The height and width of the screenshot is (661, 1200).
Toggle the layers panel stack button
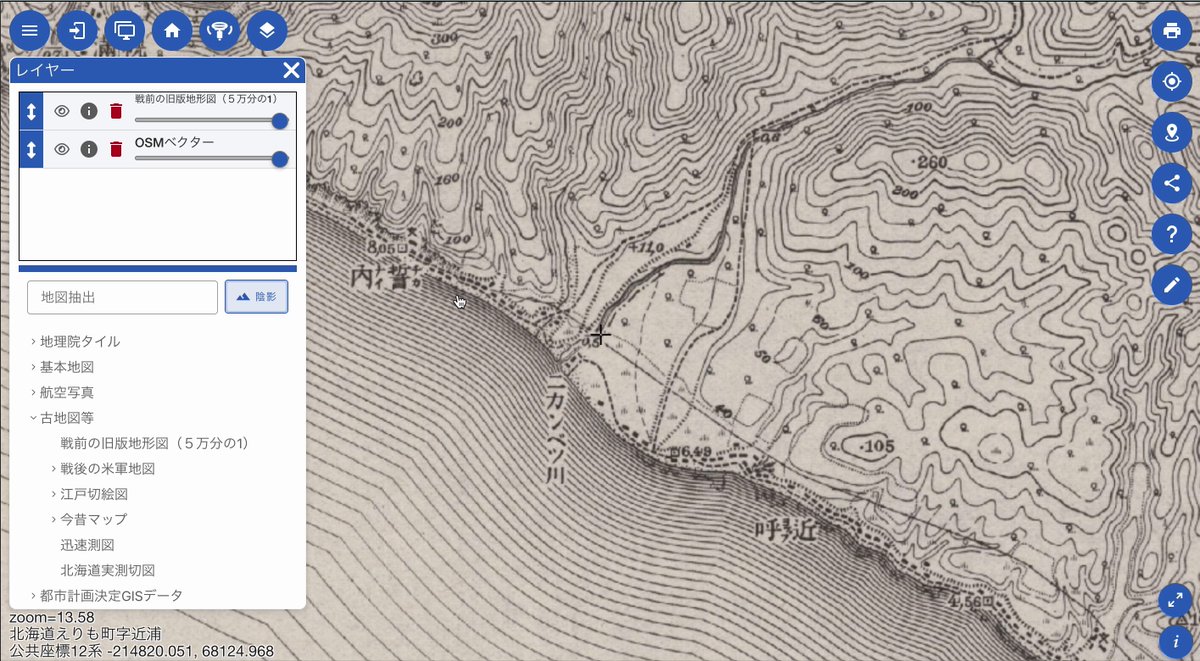click(267, 30)
